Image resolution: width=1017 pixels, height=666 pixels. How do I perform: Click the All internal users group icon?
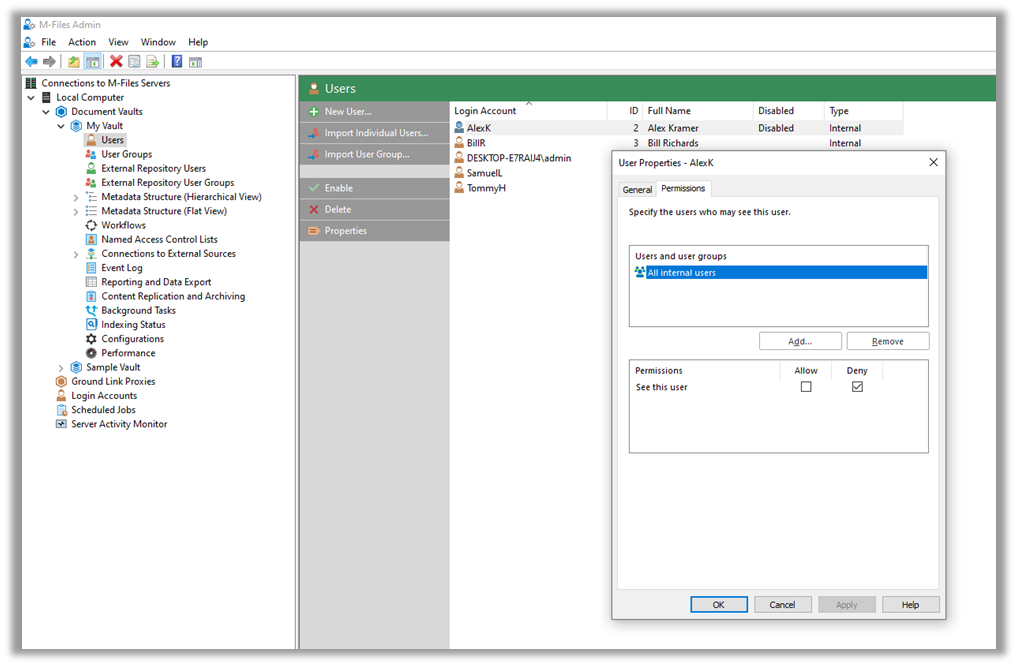point(640,272)
